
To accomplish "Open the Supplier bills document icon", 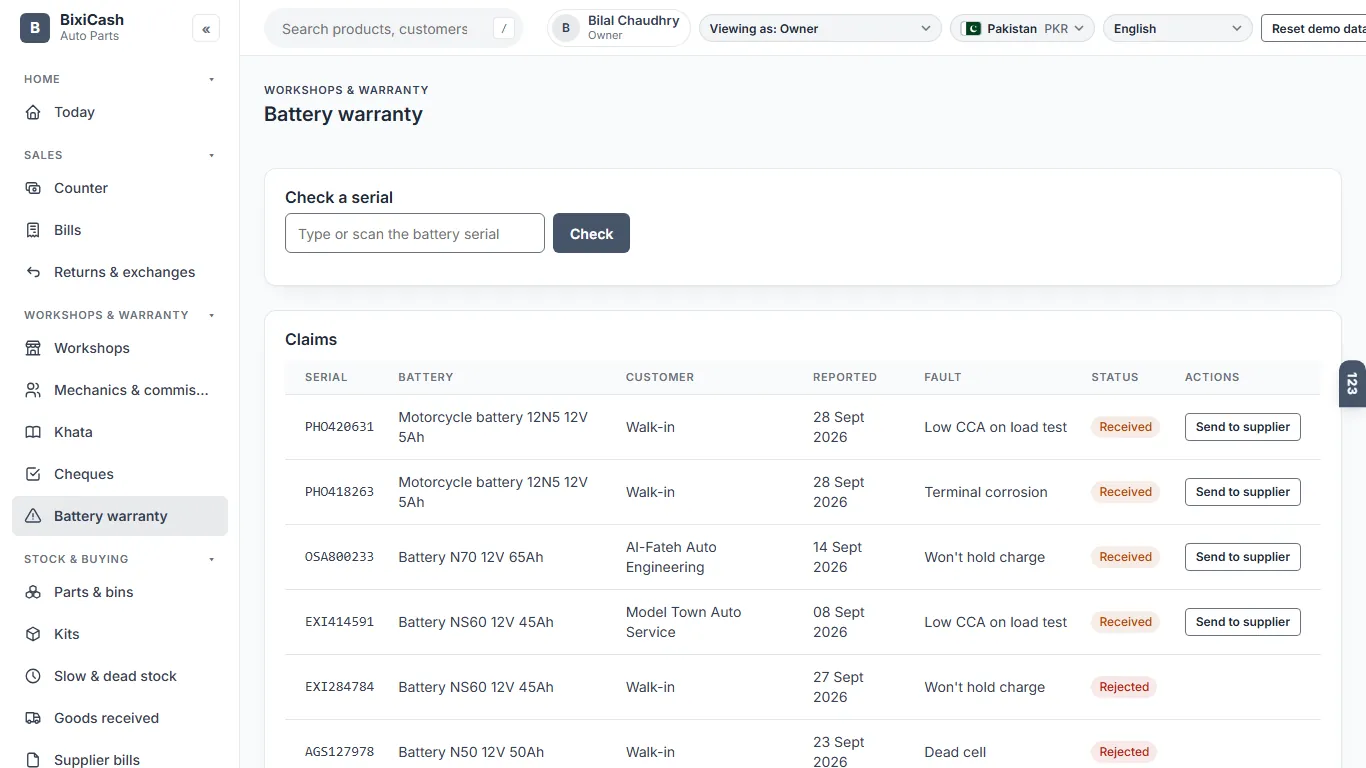I will point(33,760).
